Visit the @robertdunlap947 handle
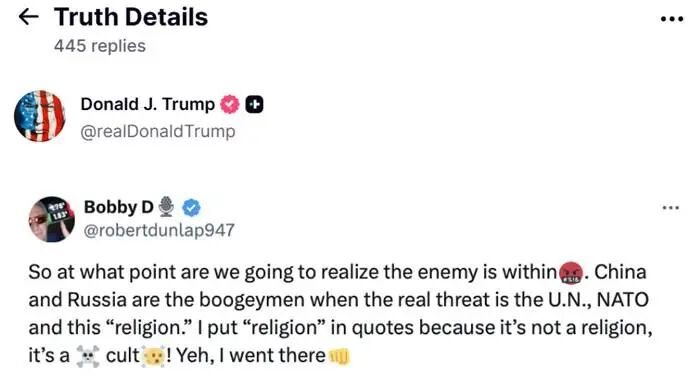Image resolution: width=691 pixels, height=386 pixels. (159, 230)
